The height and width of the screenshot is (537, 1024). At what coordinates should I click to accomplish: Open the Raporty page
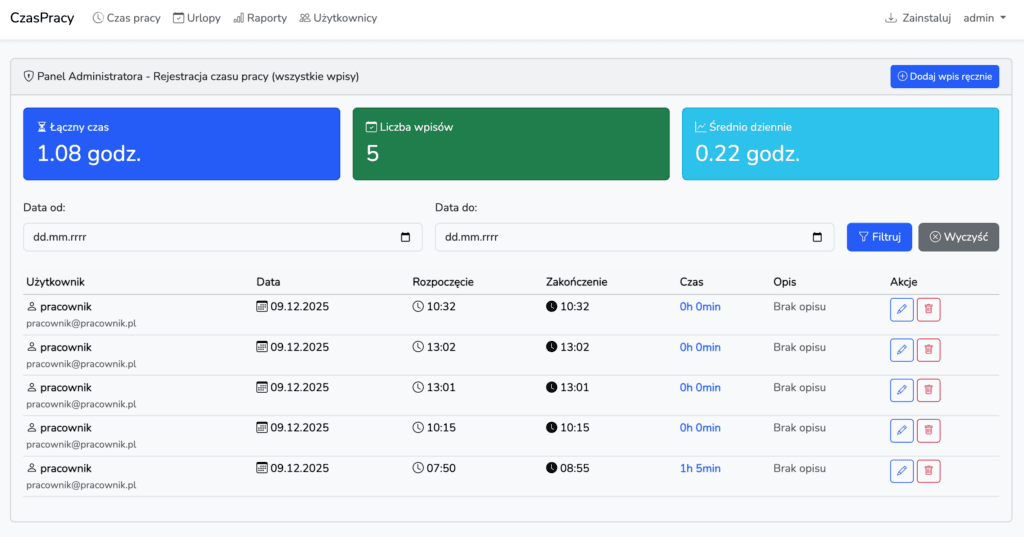point(260,18)
